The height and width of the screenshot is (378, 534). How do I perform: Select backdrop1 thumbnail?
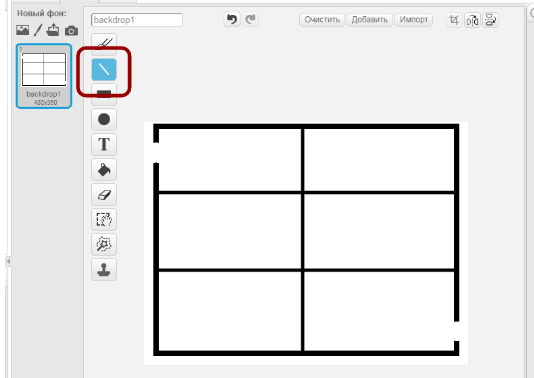44,76
